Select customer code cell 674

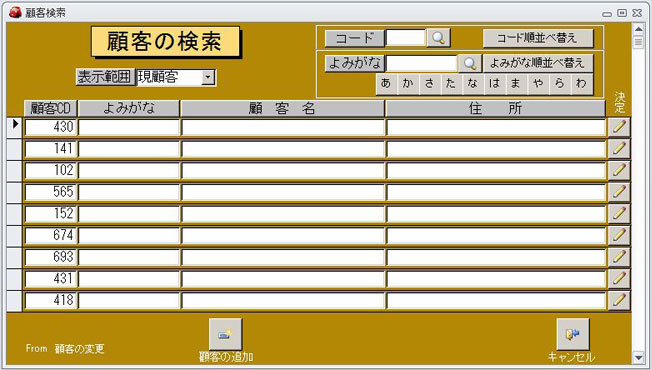pos(51,235)
